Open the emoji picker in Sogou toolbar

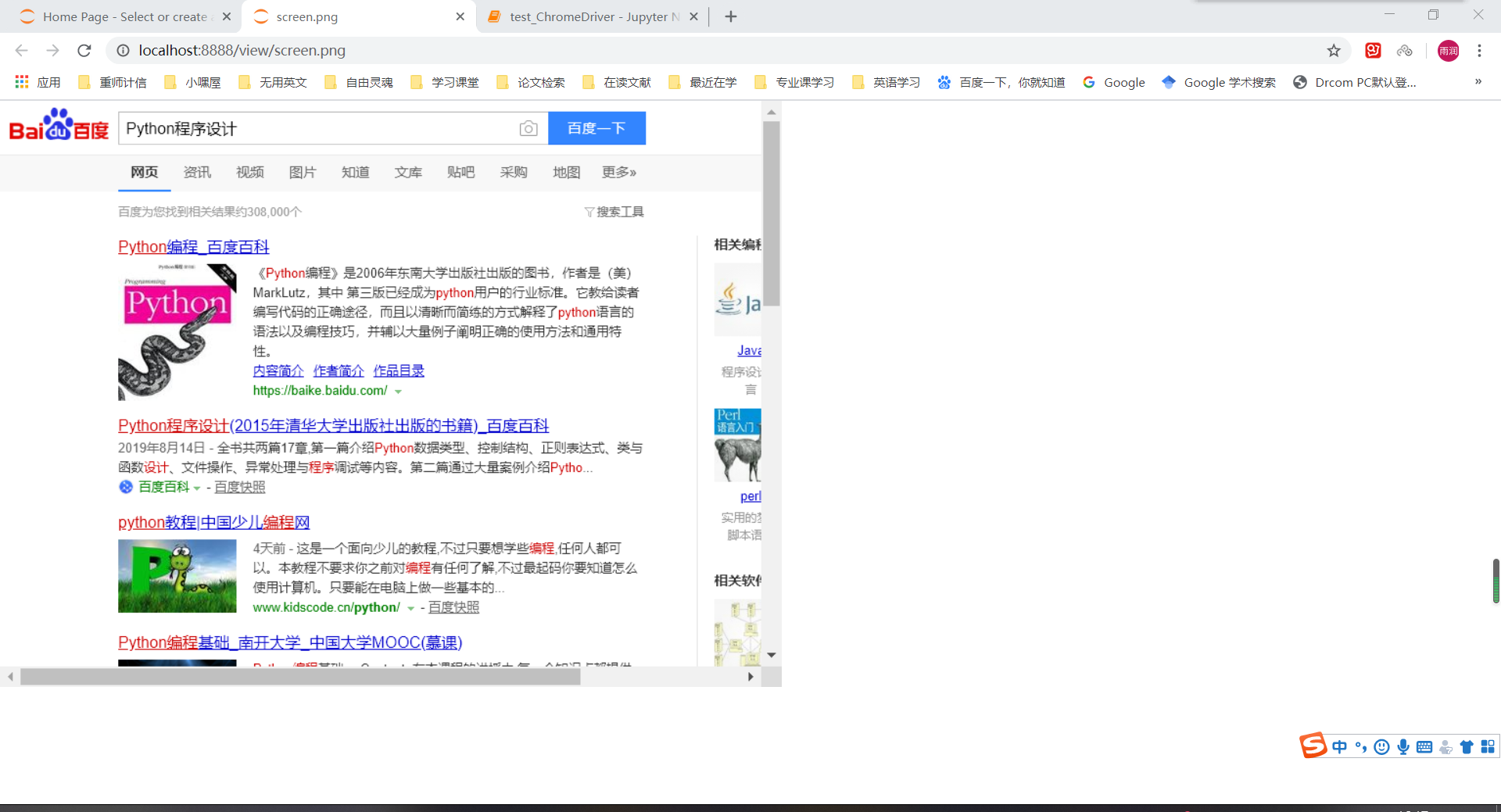[1382, 746]
